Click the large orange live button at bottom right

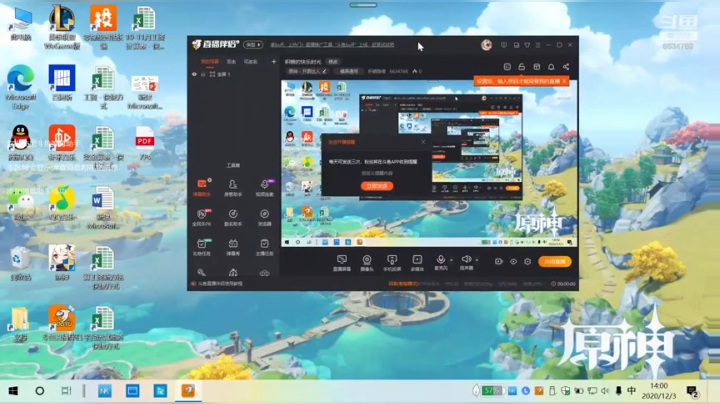(555, 261)
